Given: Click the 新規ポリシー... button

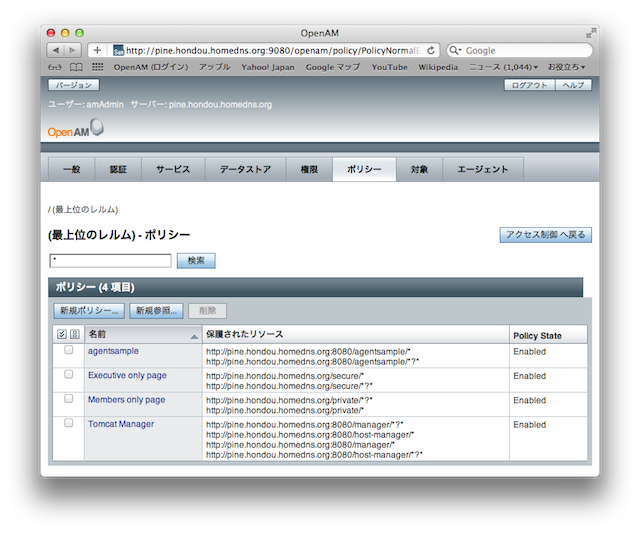Looking at the screenshot, I should [89, 311].
